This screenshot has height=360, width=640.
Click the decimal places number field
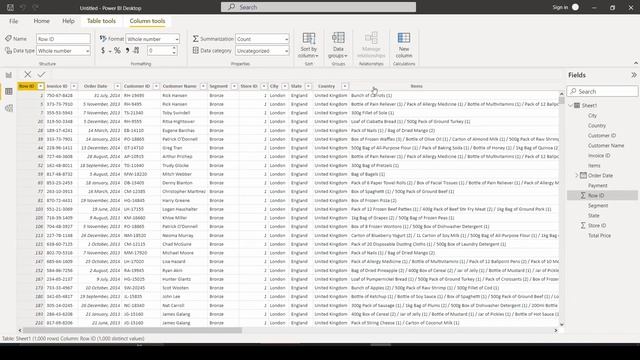[159, 51]
